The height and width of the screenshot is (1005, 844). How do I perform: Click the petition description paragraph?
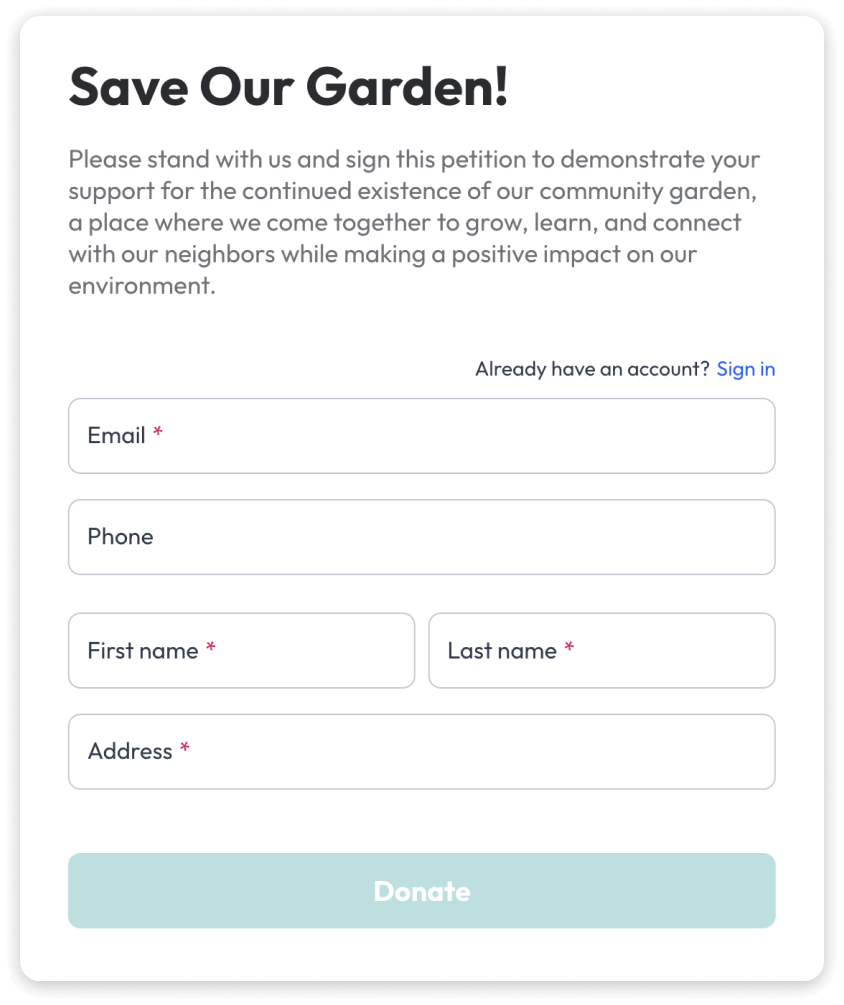pyautogui.click(x=413, y=222)
